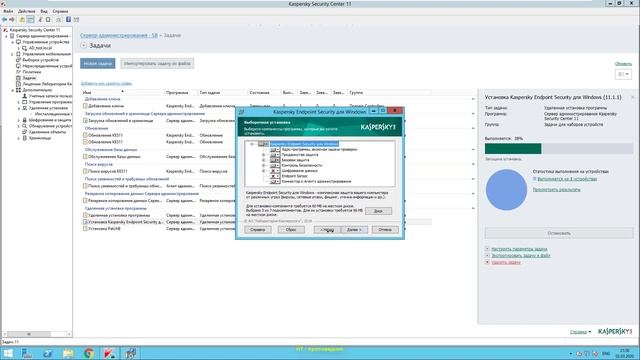The height and width of the screenshot is (360, 640).
Task: Open Настроить параметры задачи link
Action: 519,249
